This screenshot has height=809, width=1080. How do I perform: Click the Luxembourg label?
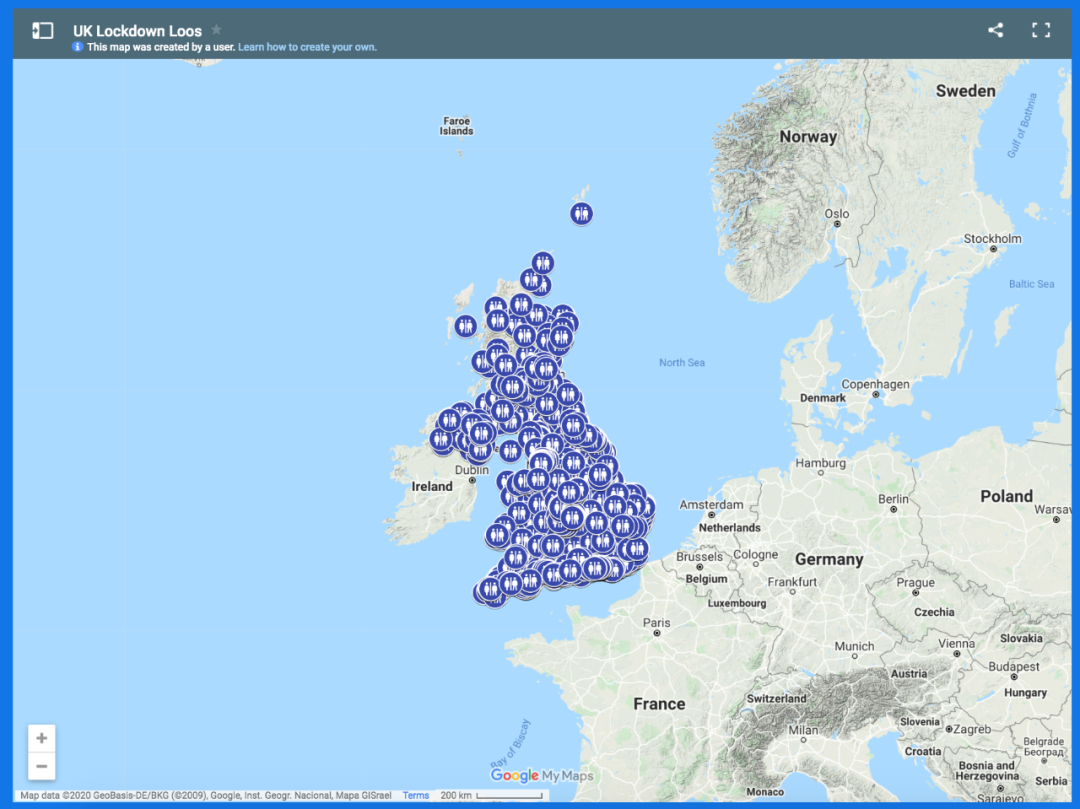(736, 603)
